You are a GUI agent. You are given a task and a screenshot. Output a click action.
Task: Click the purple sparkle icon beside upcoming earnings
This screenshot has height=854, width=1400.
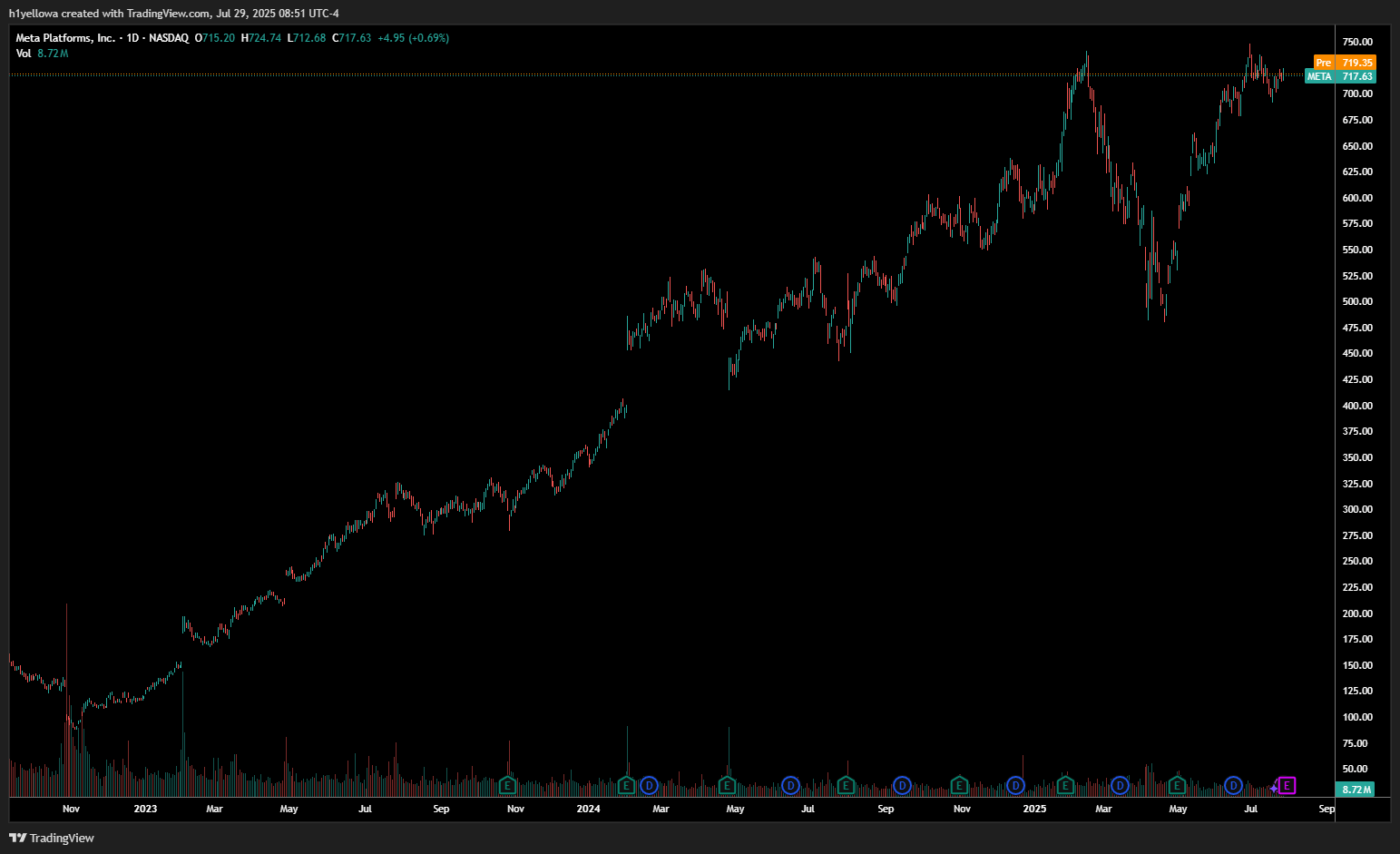click(1274, 788)
